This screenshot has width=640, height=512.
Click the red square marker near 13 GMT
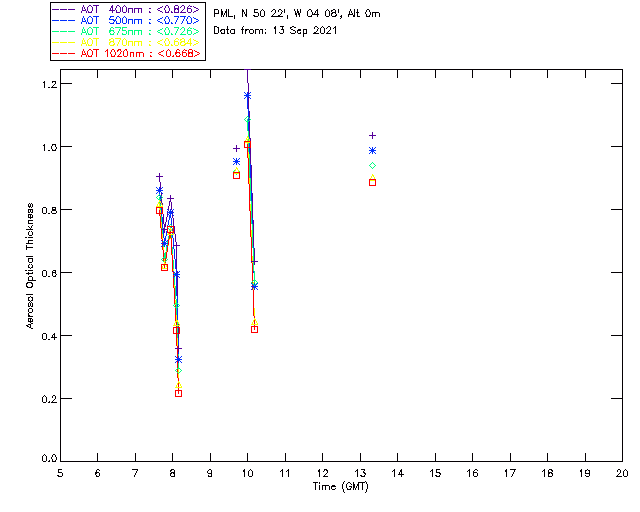[x=372, y=183]
